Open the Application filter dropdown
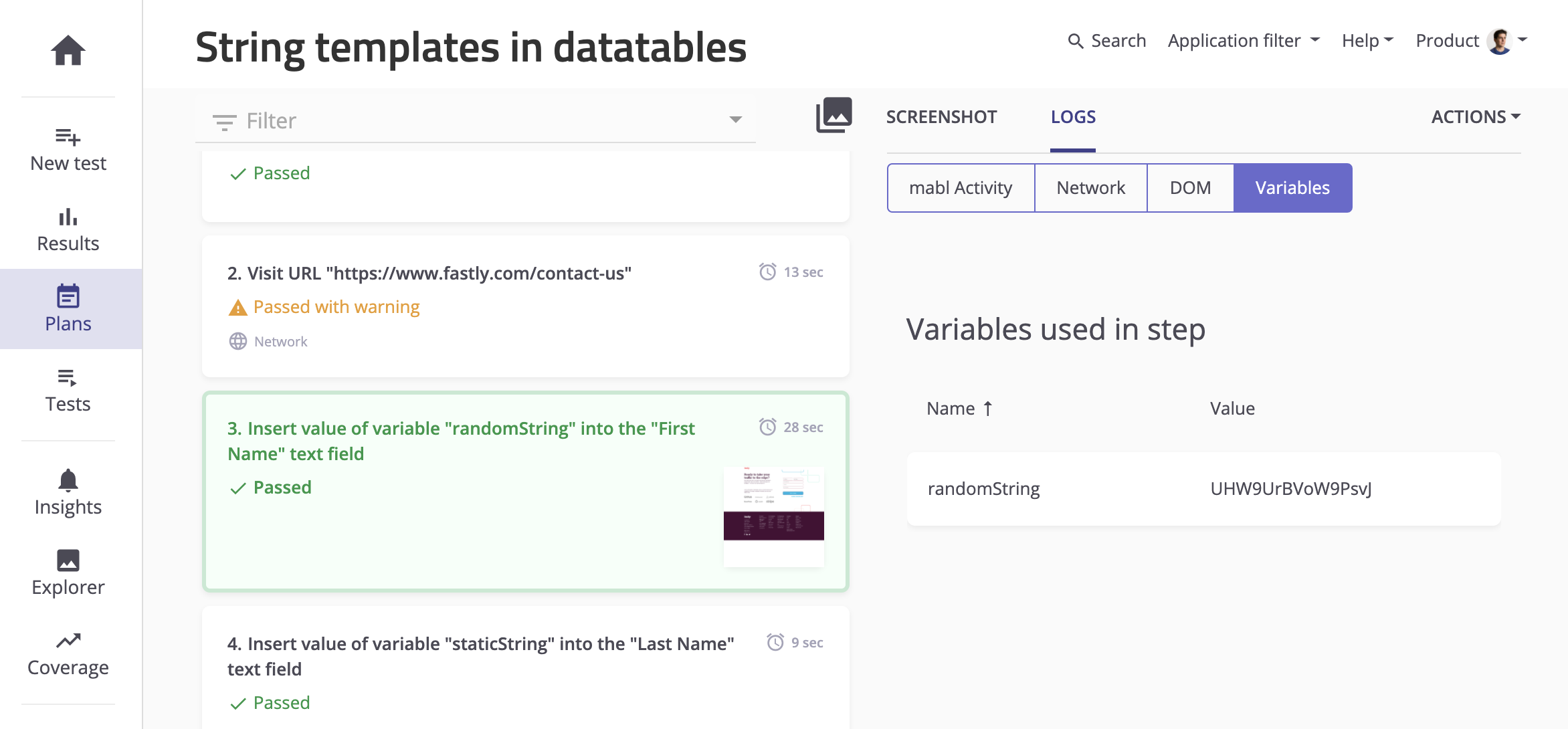Screen dimensions: 1568x729 pos(1244,41)
